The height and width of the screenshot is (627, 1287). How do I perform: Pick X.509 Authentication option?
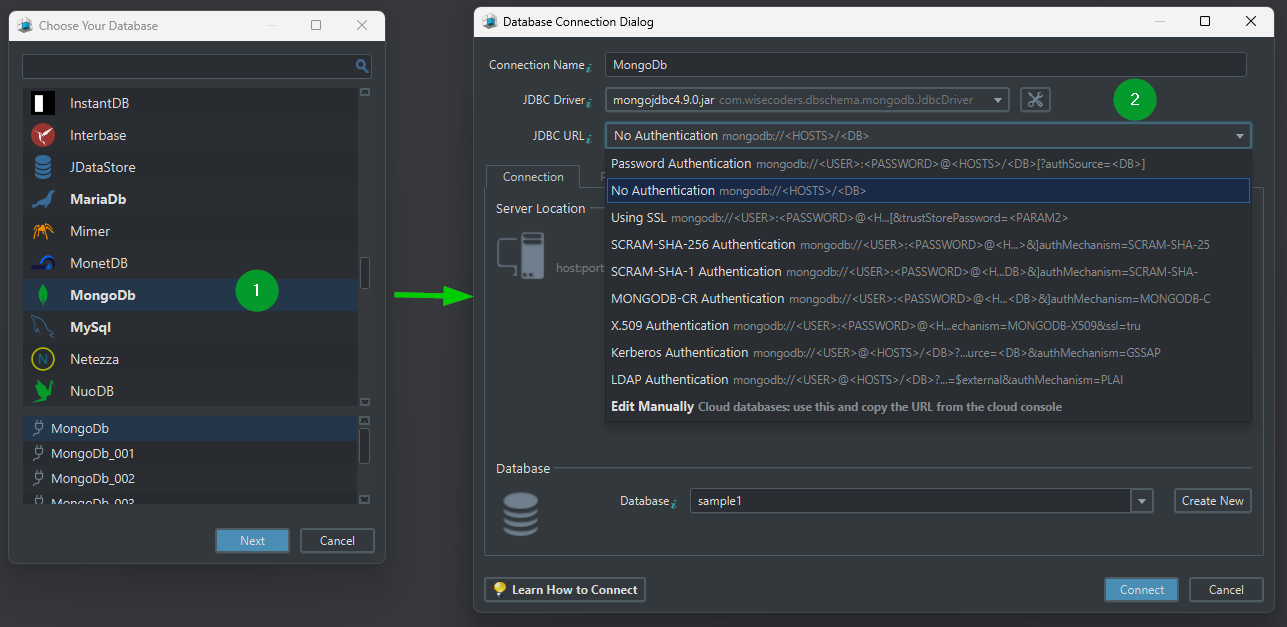pyautogui.click(x=928, y=325)
